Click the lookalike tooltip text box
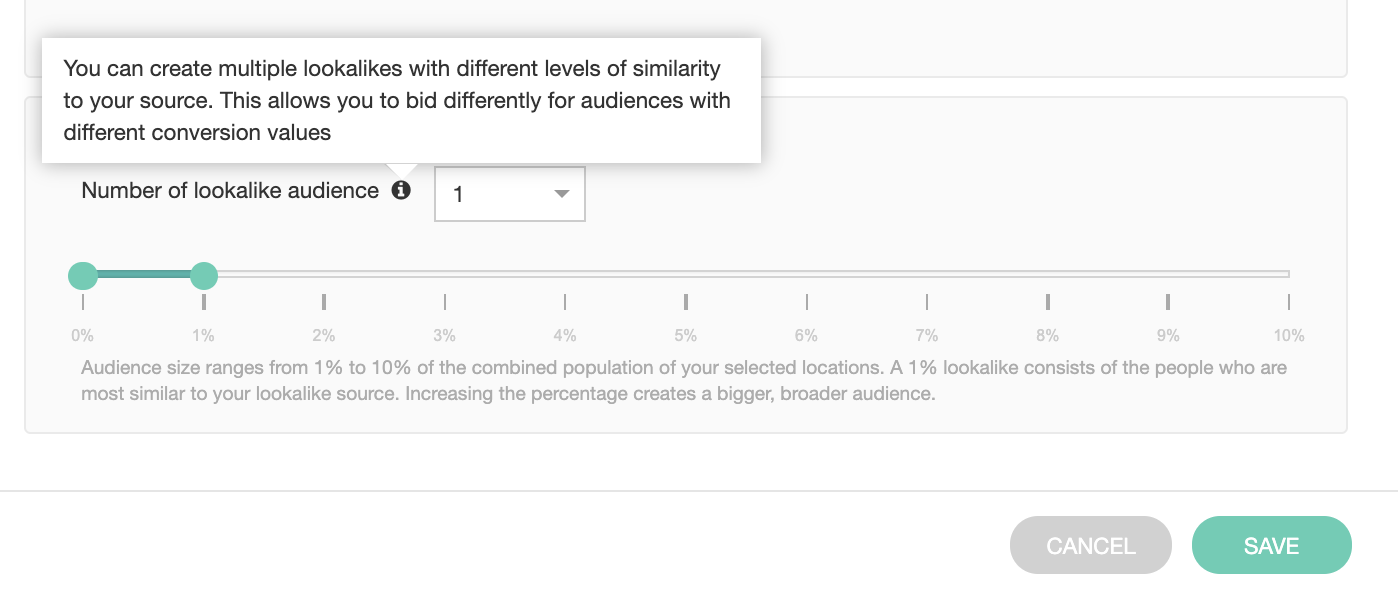The width and height of the screenshot is (1398, 592). point(400,100)
